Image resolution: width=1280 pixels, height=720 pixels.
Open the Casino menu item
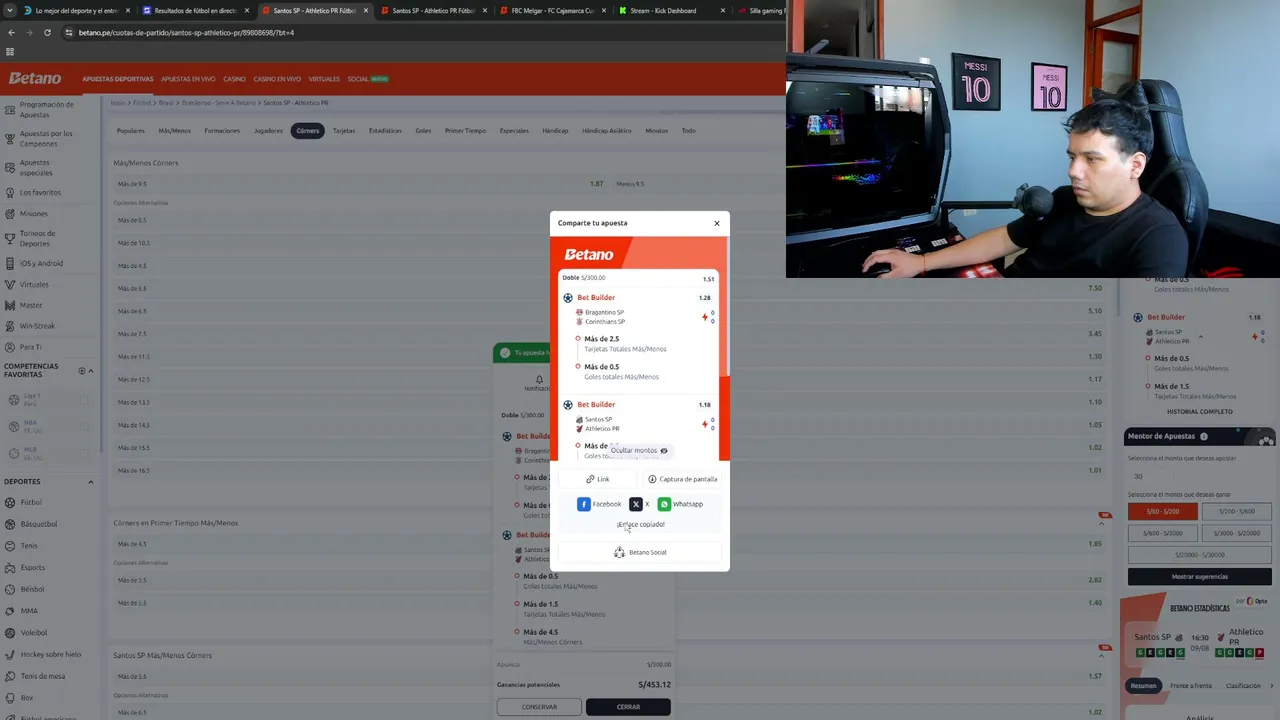pyautogui.click(x=234, y=79)
